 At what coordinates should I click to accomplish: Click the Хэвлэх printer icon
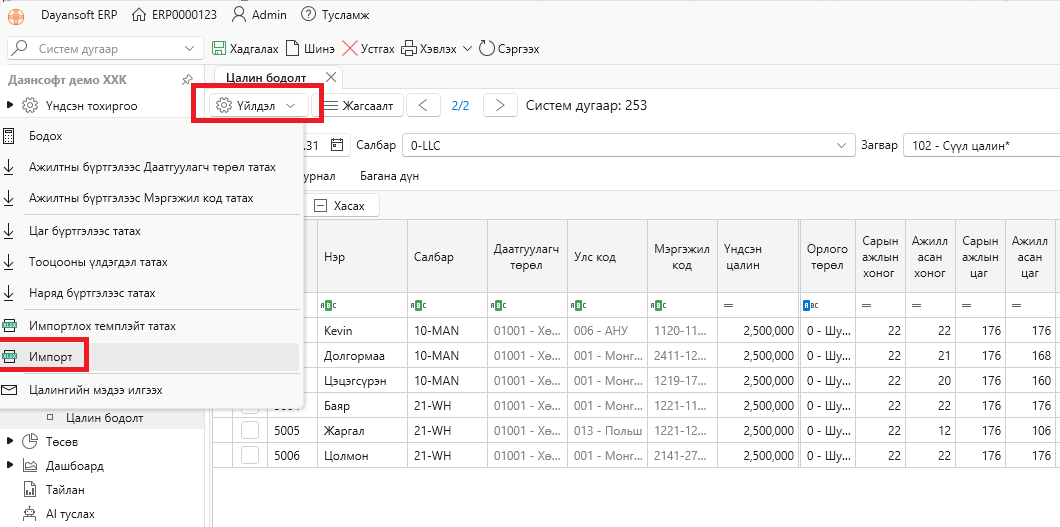pos(409,49)
